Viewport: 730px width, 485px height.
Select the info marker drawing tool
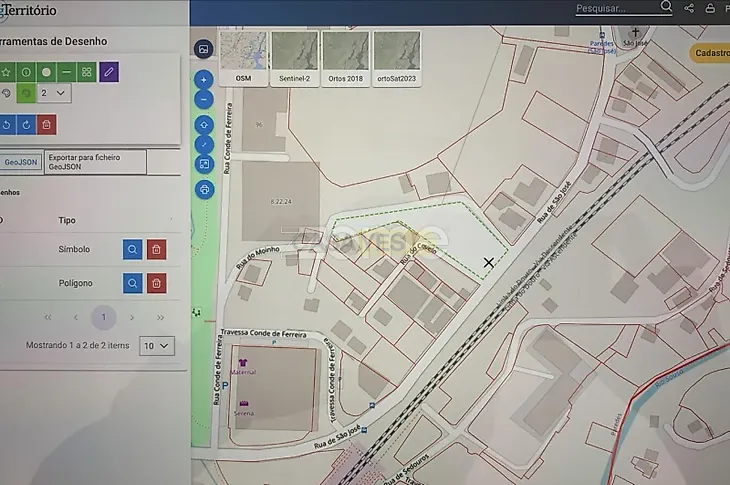pyautogui.click(x=26, y=72)
